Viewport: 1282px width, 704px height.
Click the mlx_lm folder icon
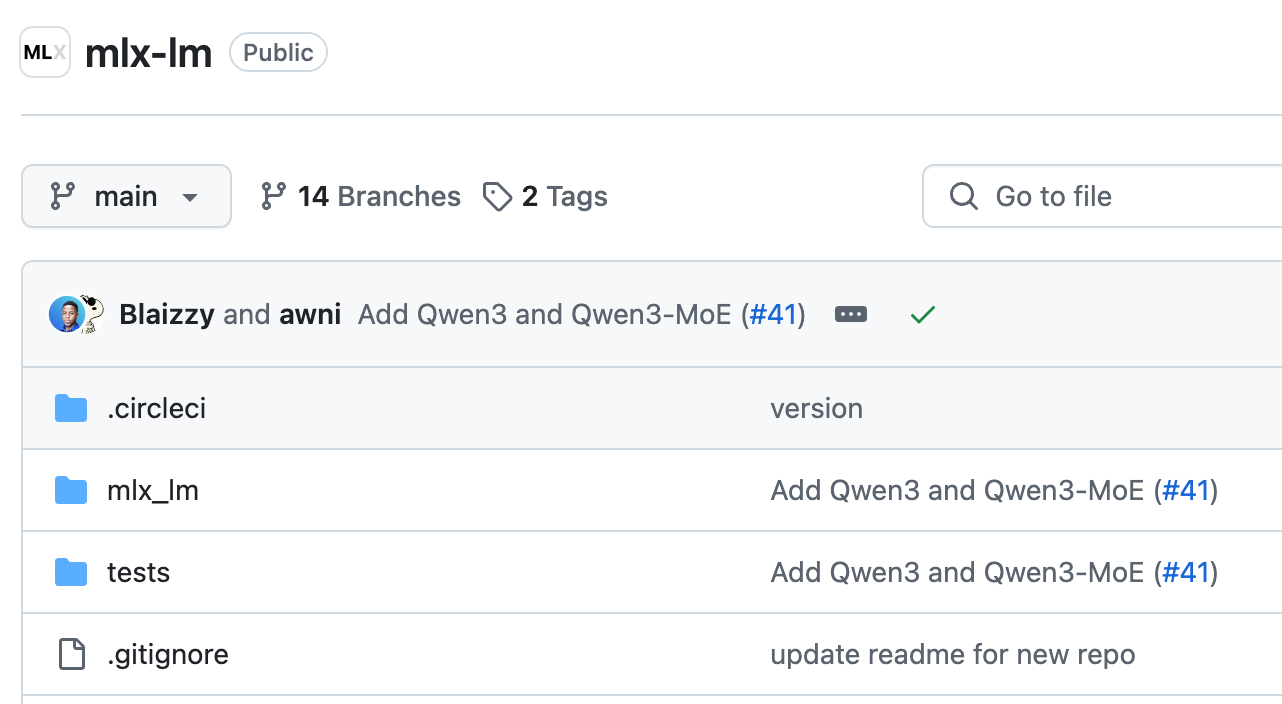(71, 490)
